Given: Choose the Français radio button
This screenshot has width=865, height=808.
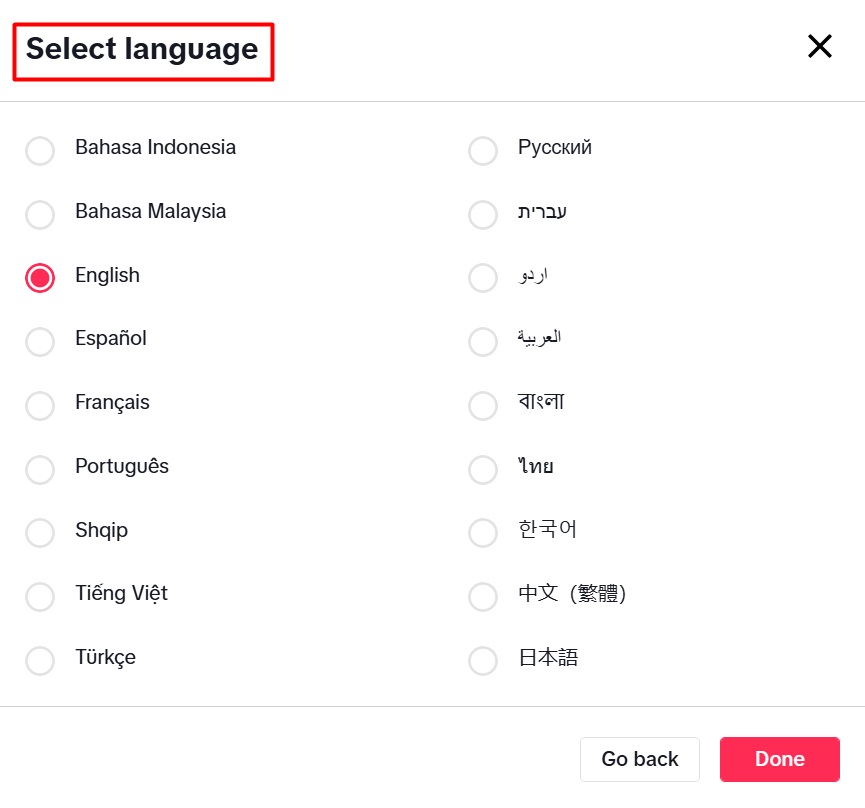Looking at the screenshot, I should pos(40,405).
